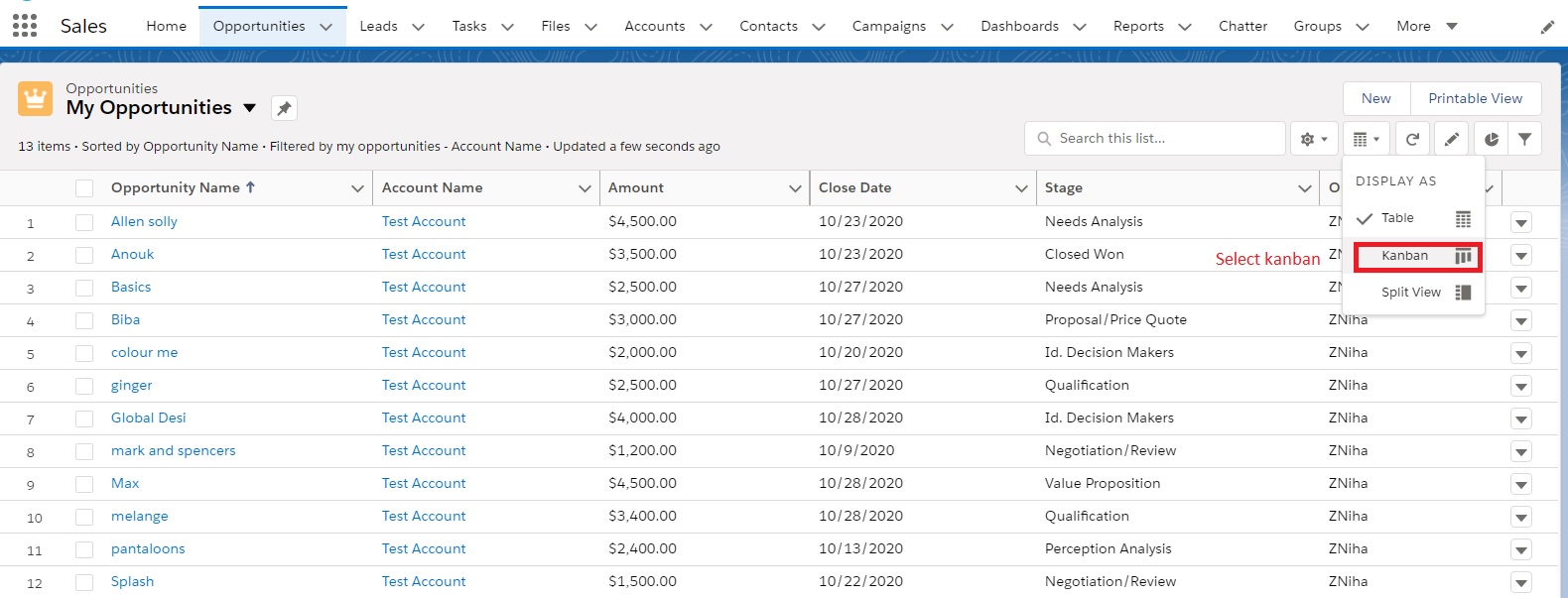Viewport: 1568px width, 598px height.
Task: Click the Display As table icon button
Action: pyautogui.click(x=1367, y=139)
